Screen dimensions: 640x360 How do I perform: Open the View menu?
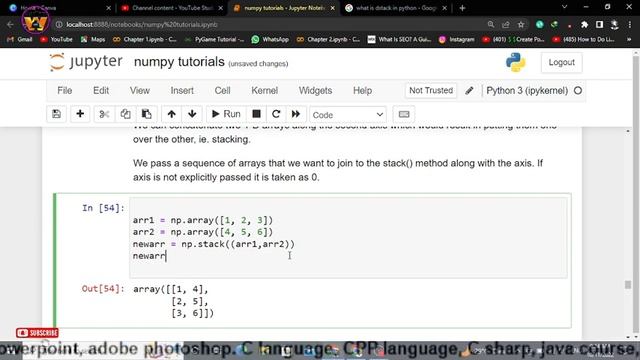tap(140, 91)
